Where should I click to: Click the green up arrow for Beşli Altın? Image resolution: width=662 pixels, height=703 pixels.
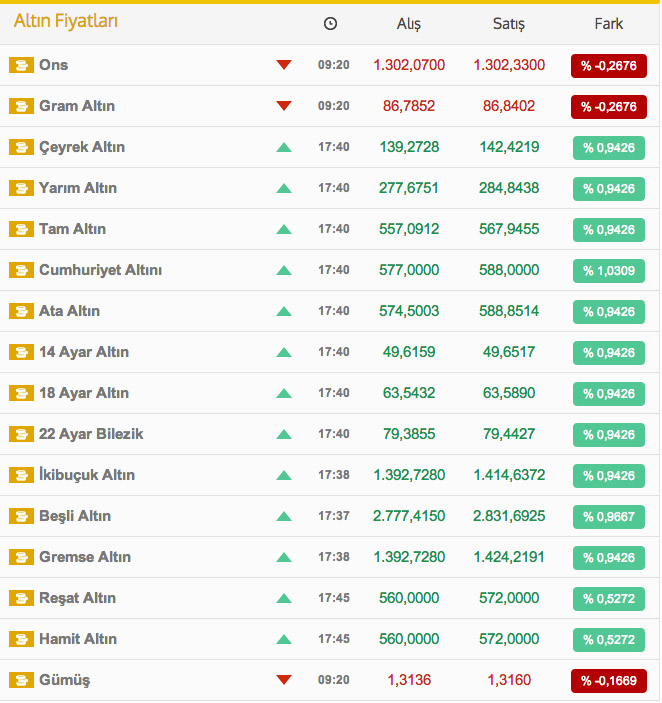click(x=284, y=516)
